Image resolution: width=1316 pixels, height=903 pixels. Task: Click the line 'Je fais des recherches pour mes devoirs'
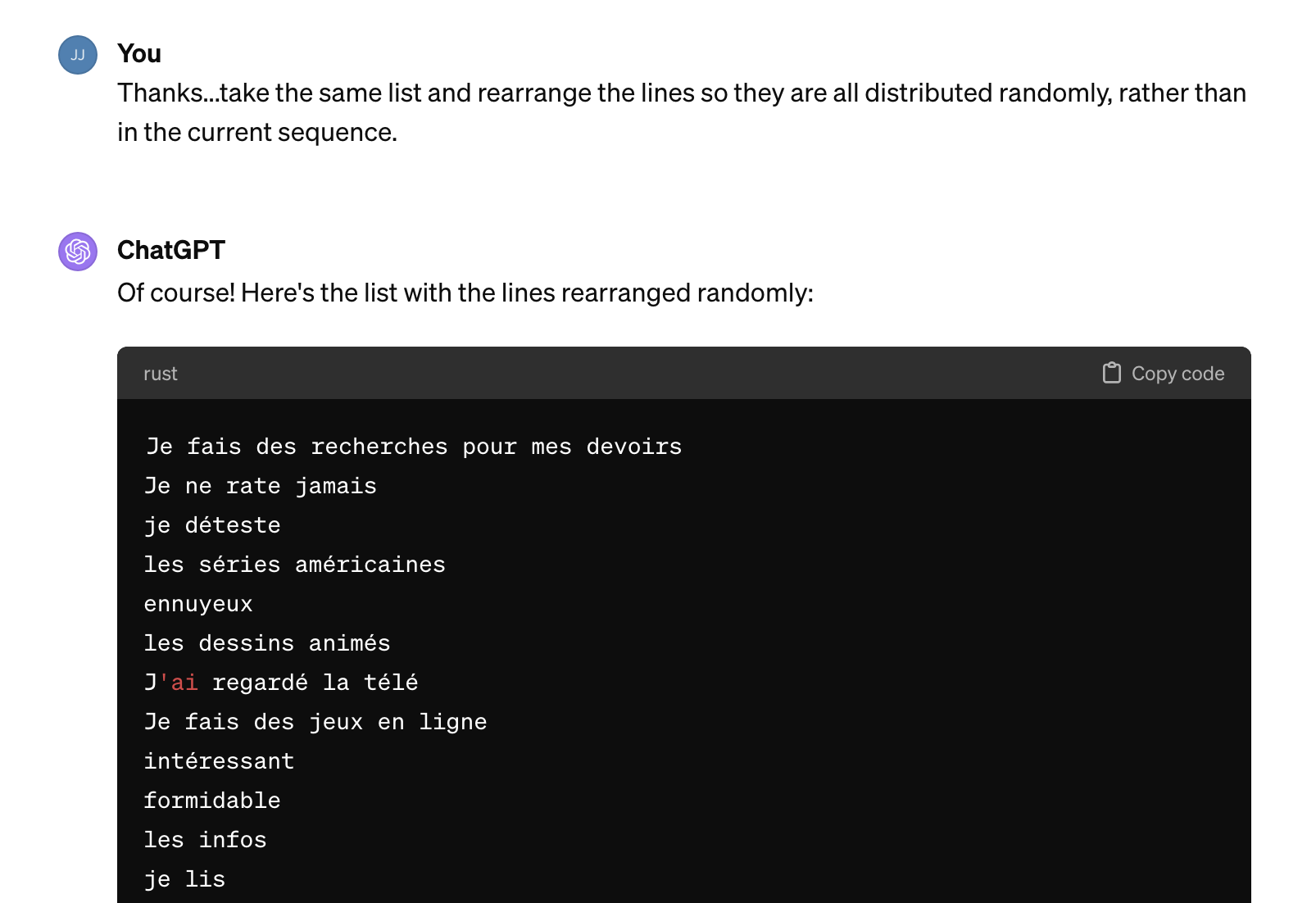point(414,447)
